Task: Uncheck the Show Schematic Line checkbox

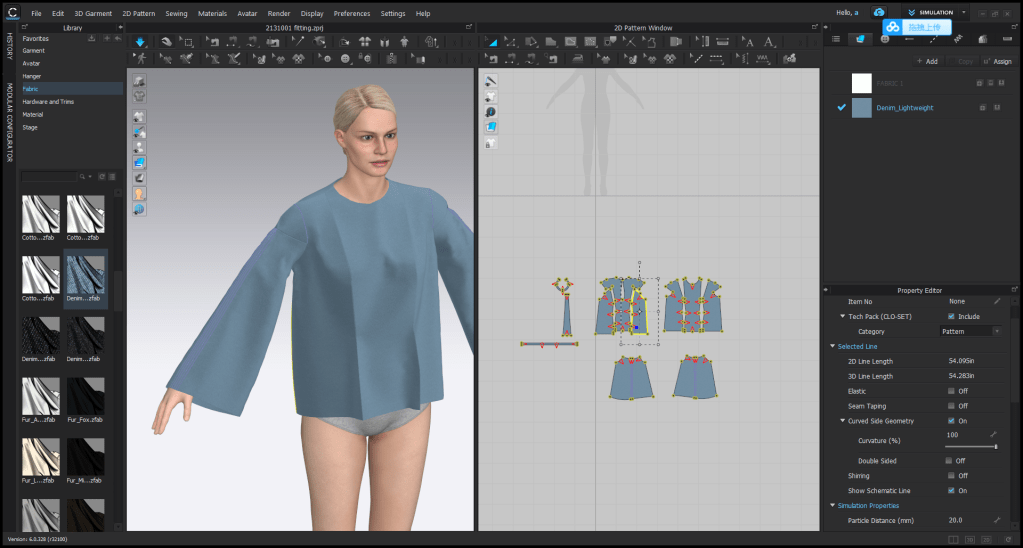Action: 951,490
